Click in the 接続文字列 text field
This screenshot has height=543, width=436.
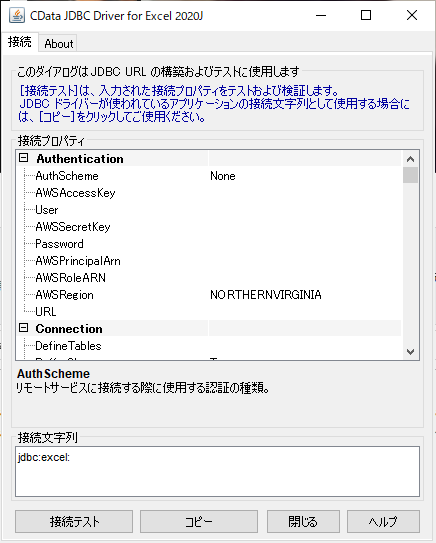[217, 471]
